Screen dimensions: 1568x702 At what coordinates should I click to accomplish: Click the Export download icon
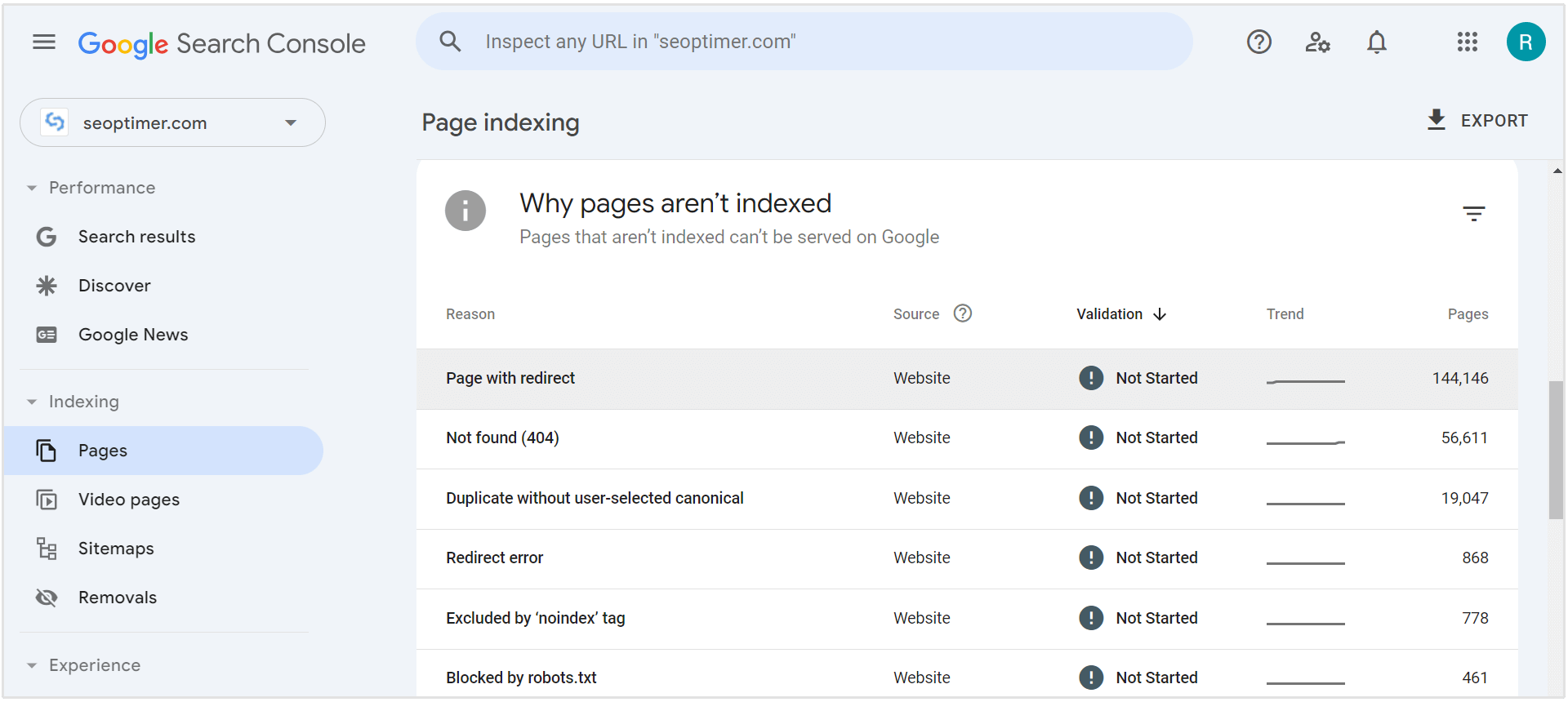coord(1436,120)
